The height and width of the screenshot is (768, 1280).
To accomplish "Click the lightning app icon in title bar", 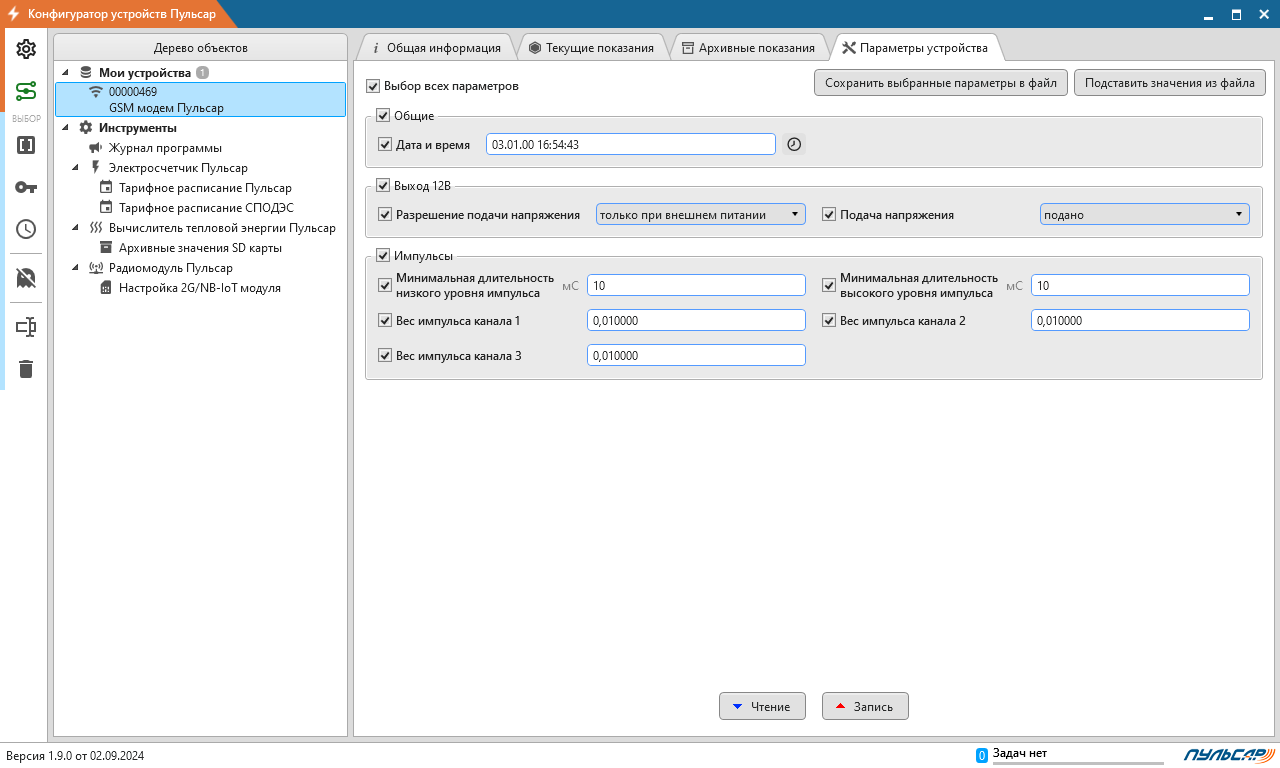I will (x=13, y=14).
